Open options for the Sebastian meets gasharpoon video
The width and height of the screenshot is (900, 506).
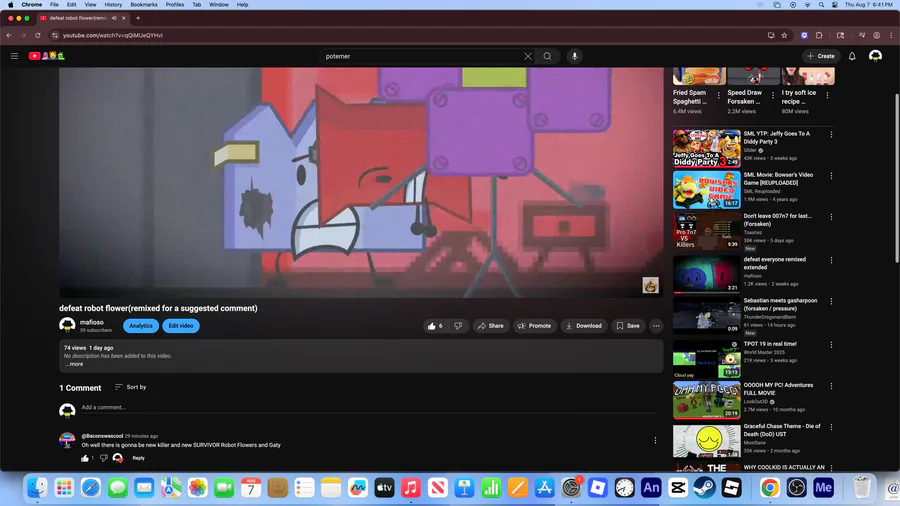(831, 302)
